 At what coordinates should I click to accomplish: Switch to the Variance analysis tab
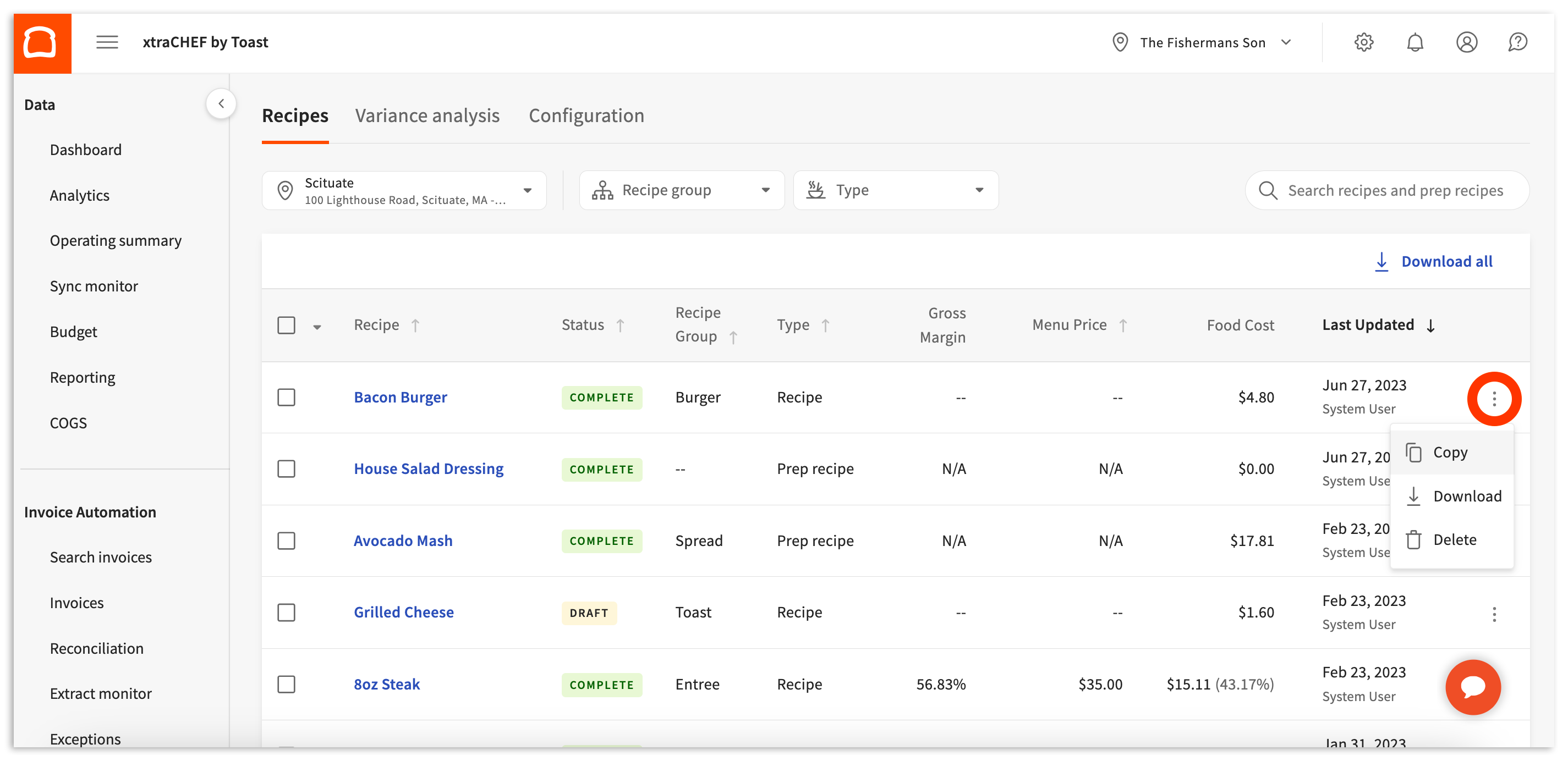point(427,115)
